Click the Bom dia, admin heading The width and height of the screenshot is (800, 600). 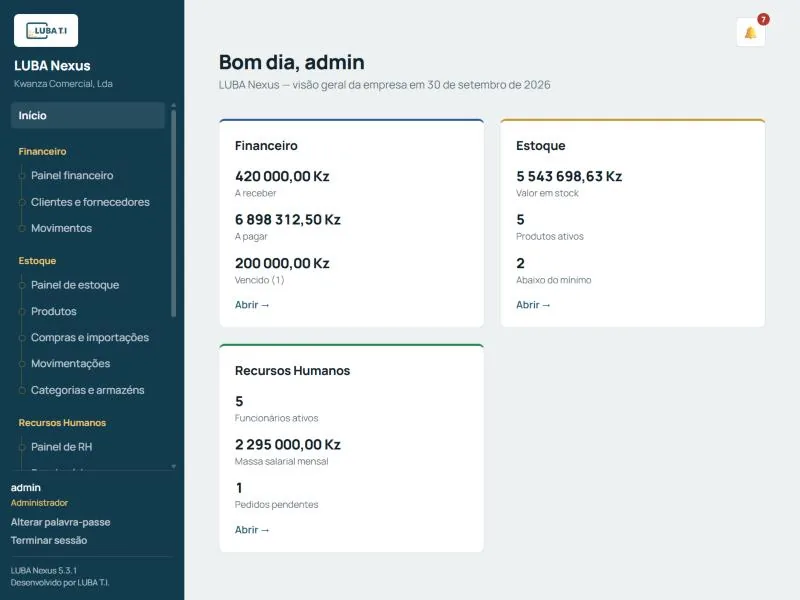pyautogui.click(x=292, y=62)
